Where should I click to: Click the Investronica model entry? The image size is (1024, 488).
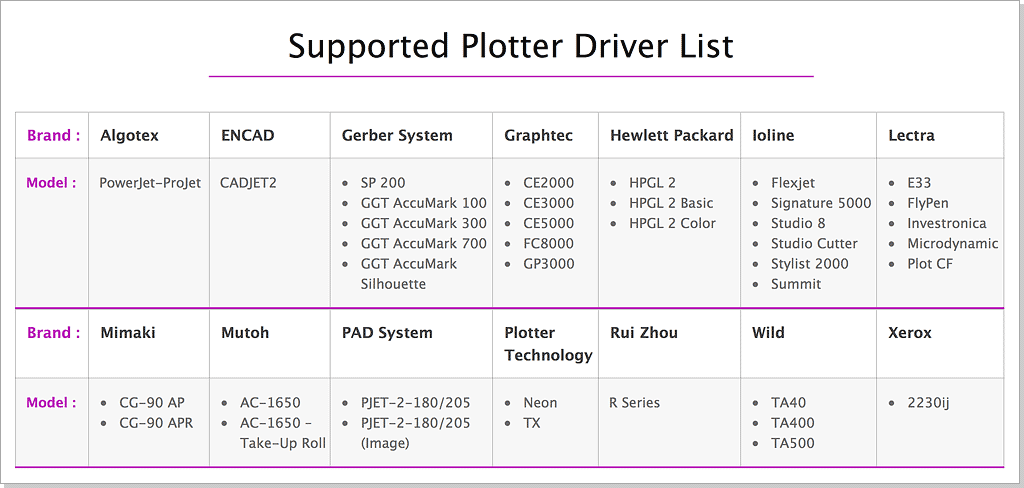tap(946, 223)
